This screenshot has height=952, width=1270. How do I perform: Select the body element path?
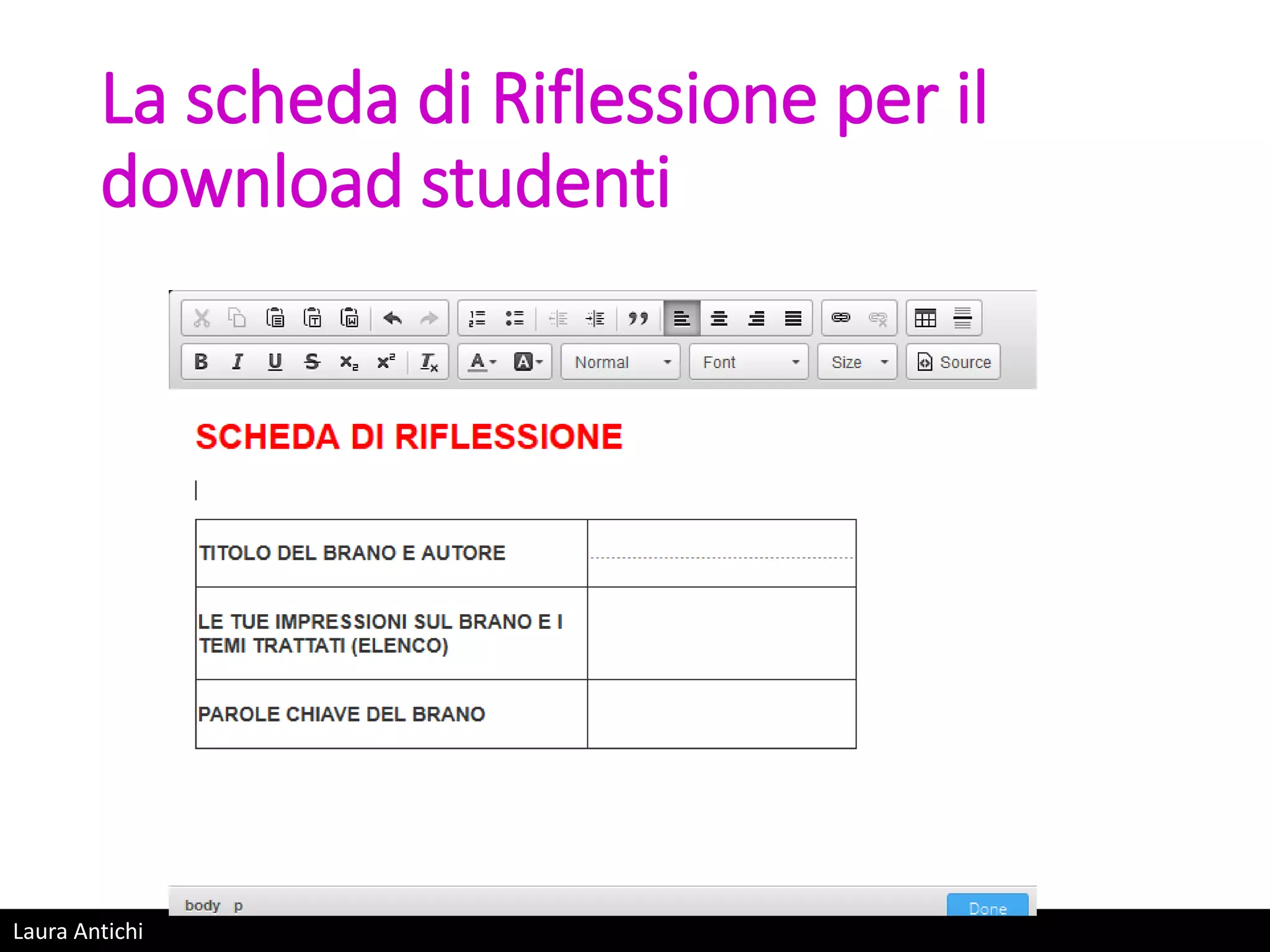[203, 906]
